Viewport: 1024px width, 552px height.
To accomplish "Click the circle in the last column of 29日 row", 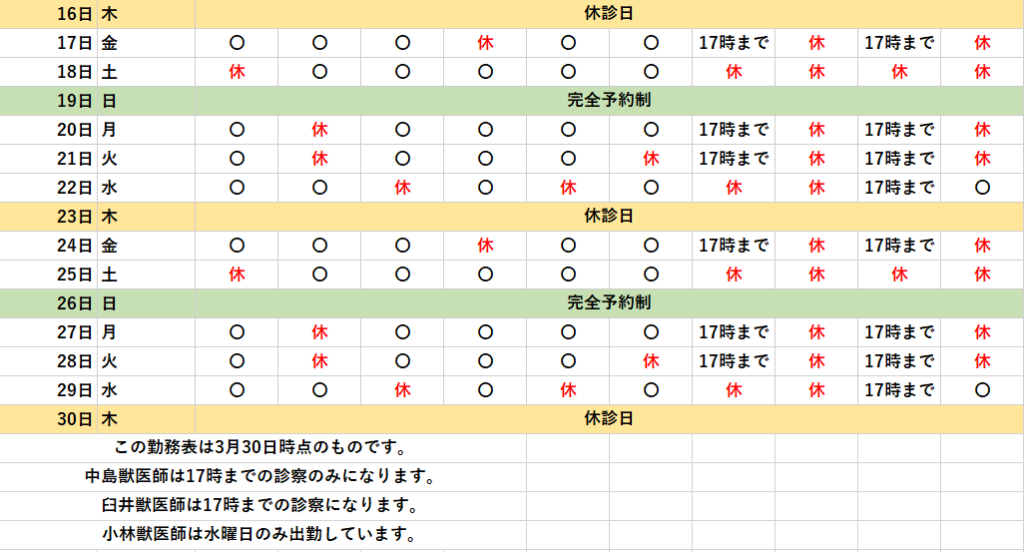I will point(982,390).
